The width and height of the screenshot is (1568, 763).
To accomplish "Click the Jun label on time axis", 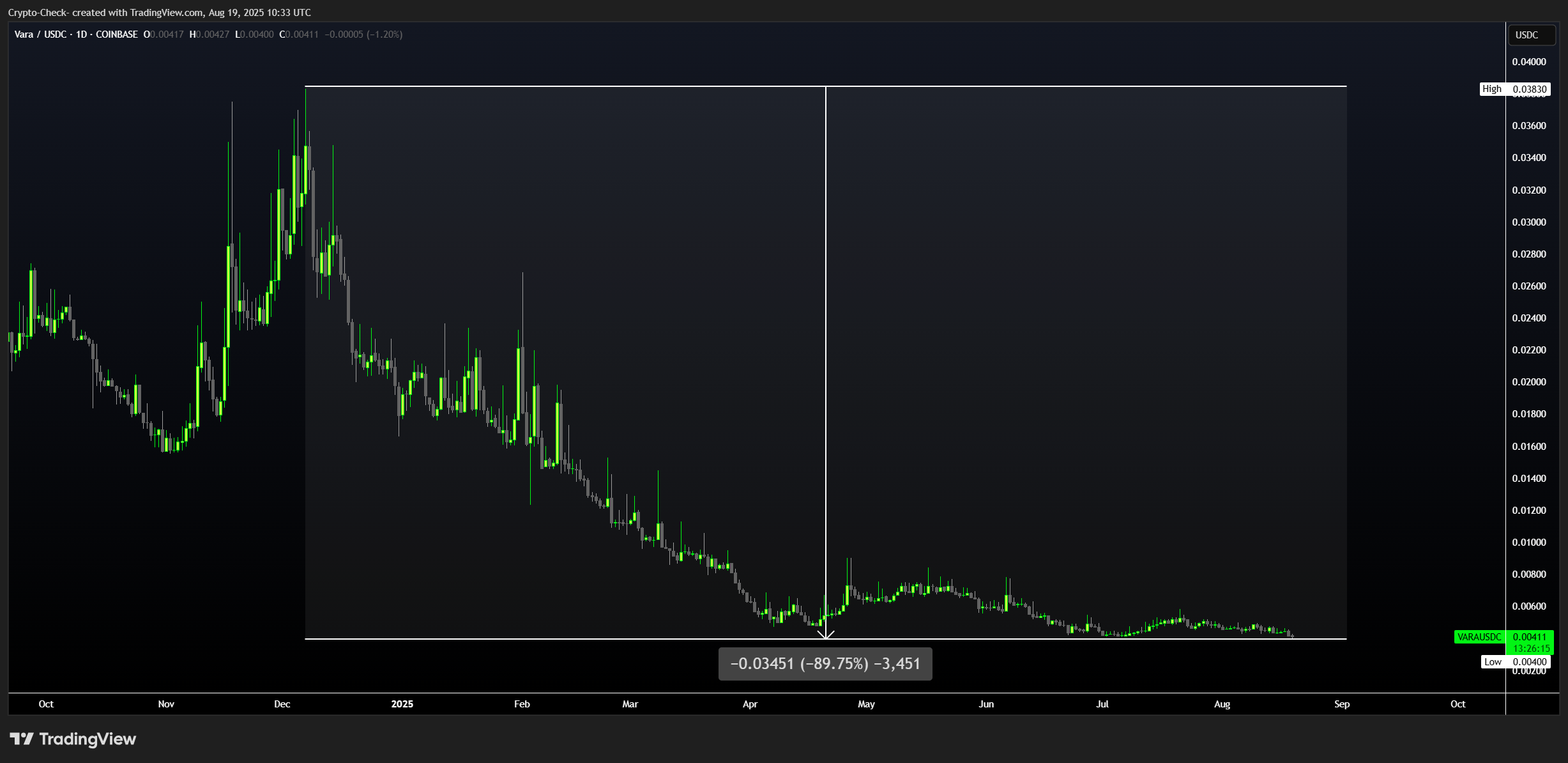I will [x=986, y=704].
